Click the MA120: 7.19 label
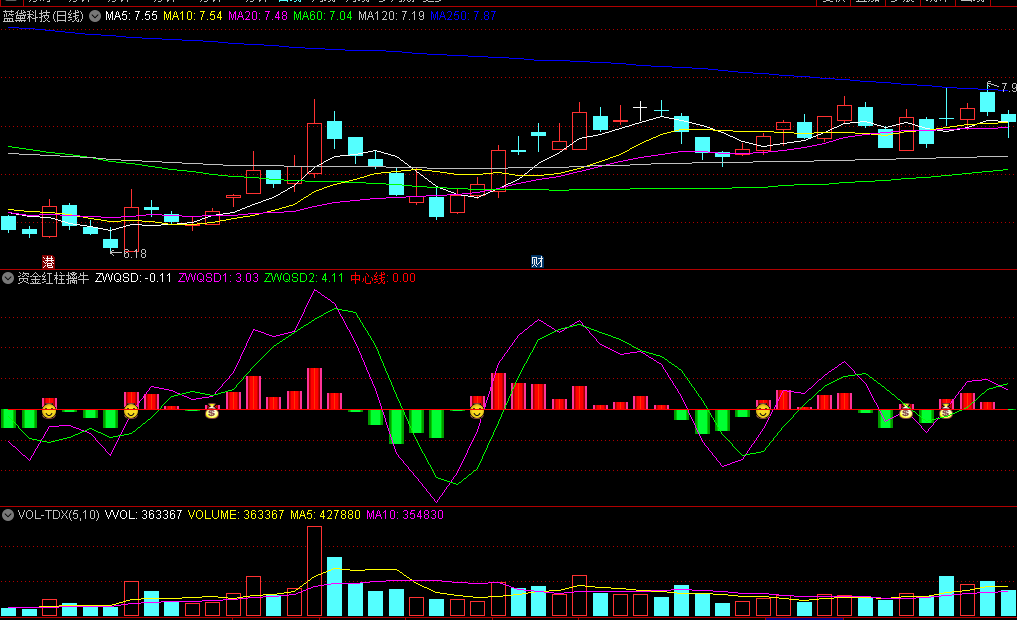Screen dimensions: 1017x620 click(x=391, y=16)
